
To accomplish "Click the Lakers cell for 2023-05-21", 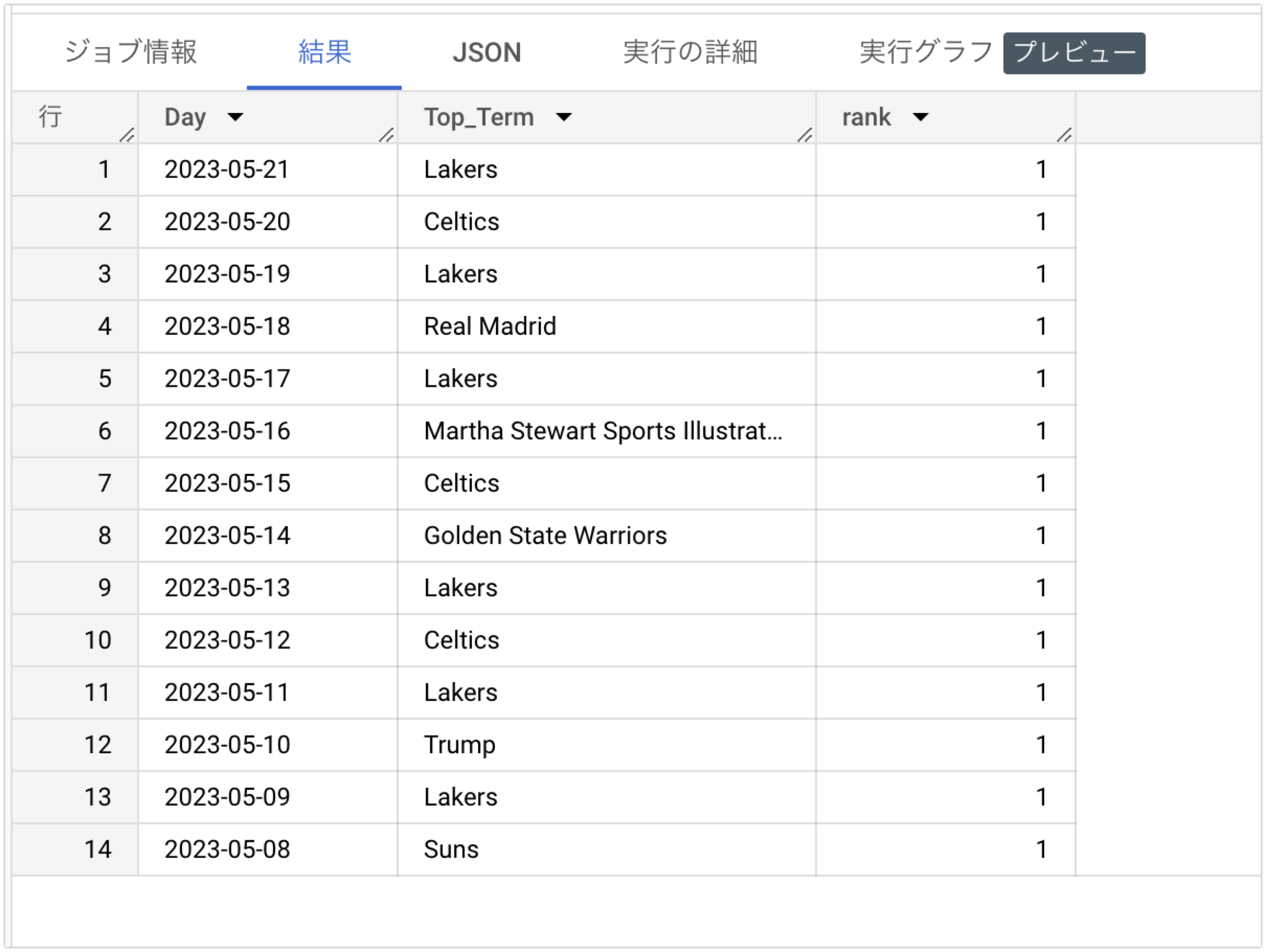I will [607, 169].
